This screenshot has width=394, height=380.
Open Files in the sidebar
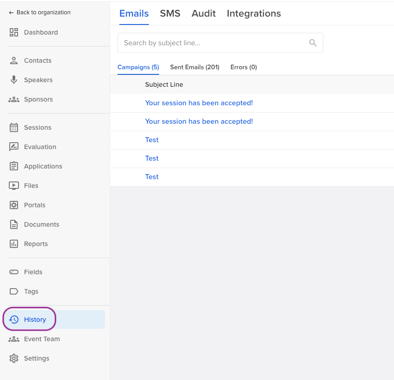(31, 185)
